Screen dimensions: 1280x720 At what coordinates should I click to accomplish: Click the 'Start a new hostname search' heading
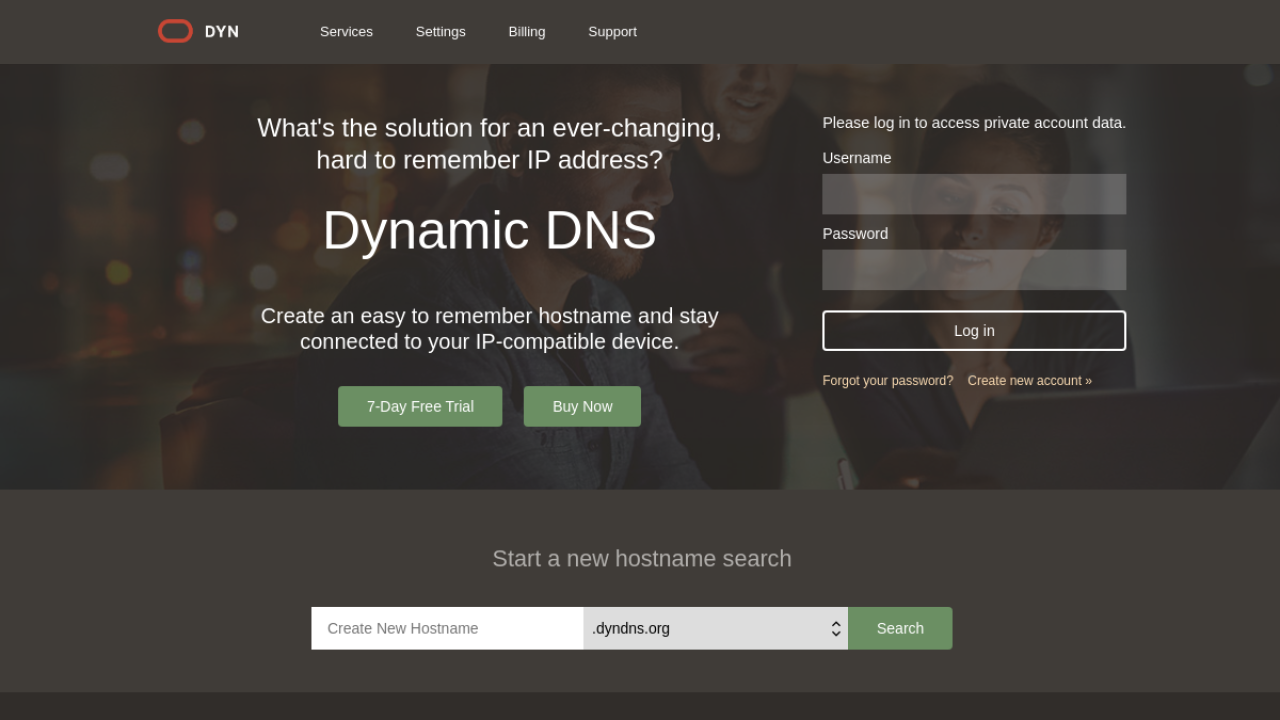[x=642, y=559]
